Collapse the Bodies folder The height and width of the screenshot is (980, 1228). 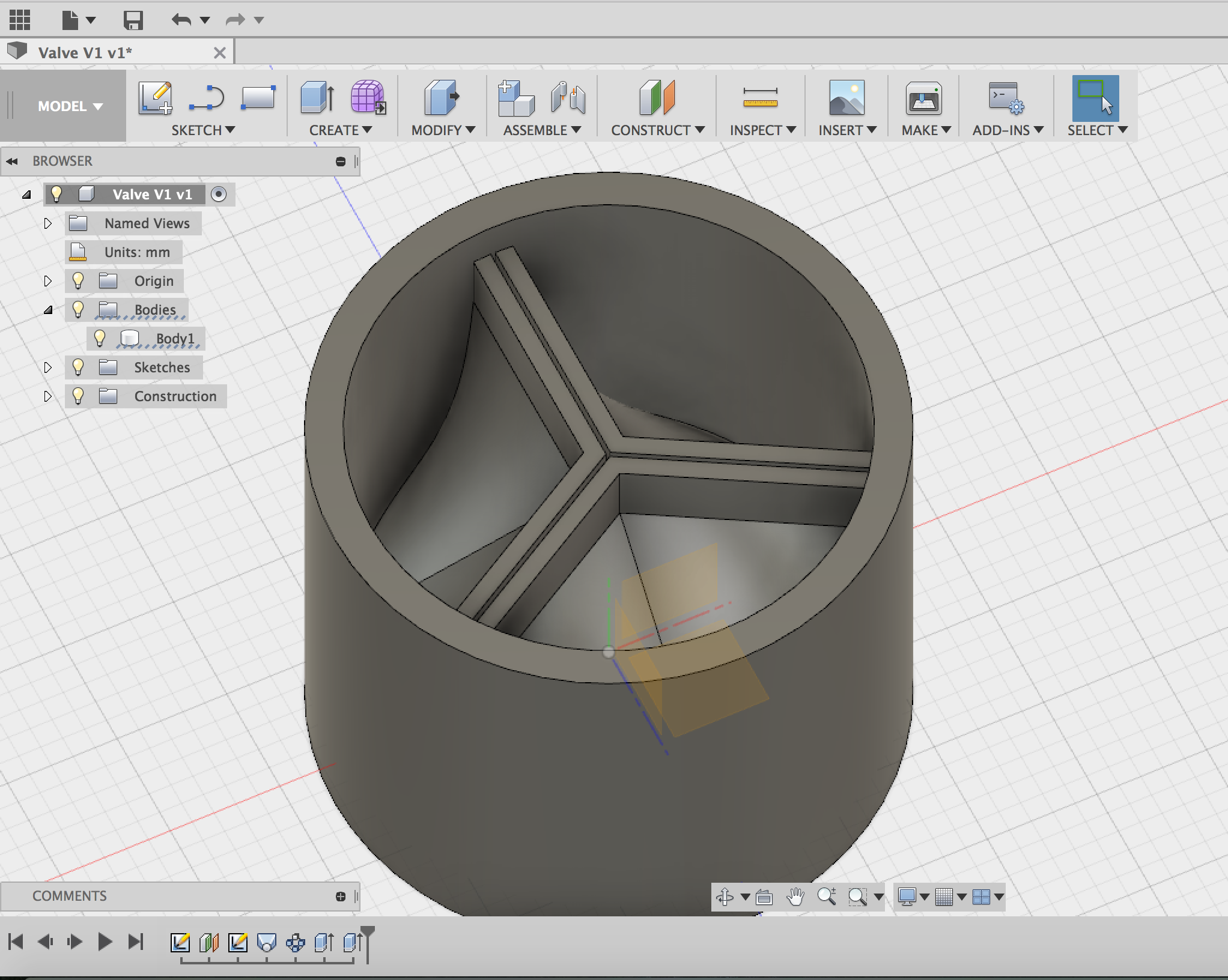click(x=48, y=310)
